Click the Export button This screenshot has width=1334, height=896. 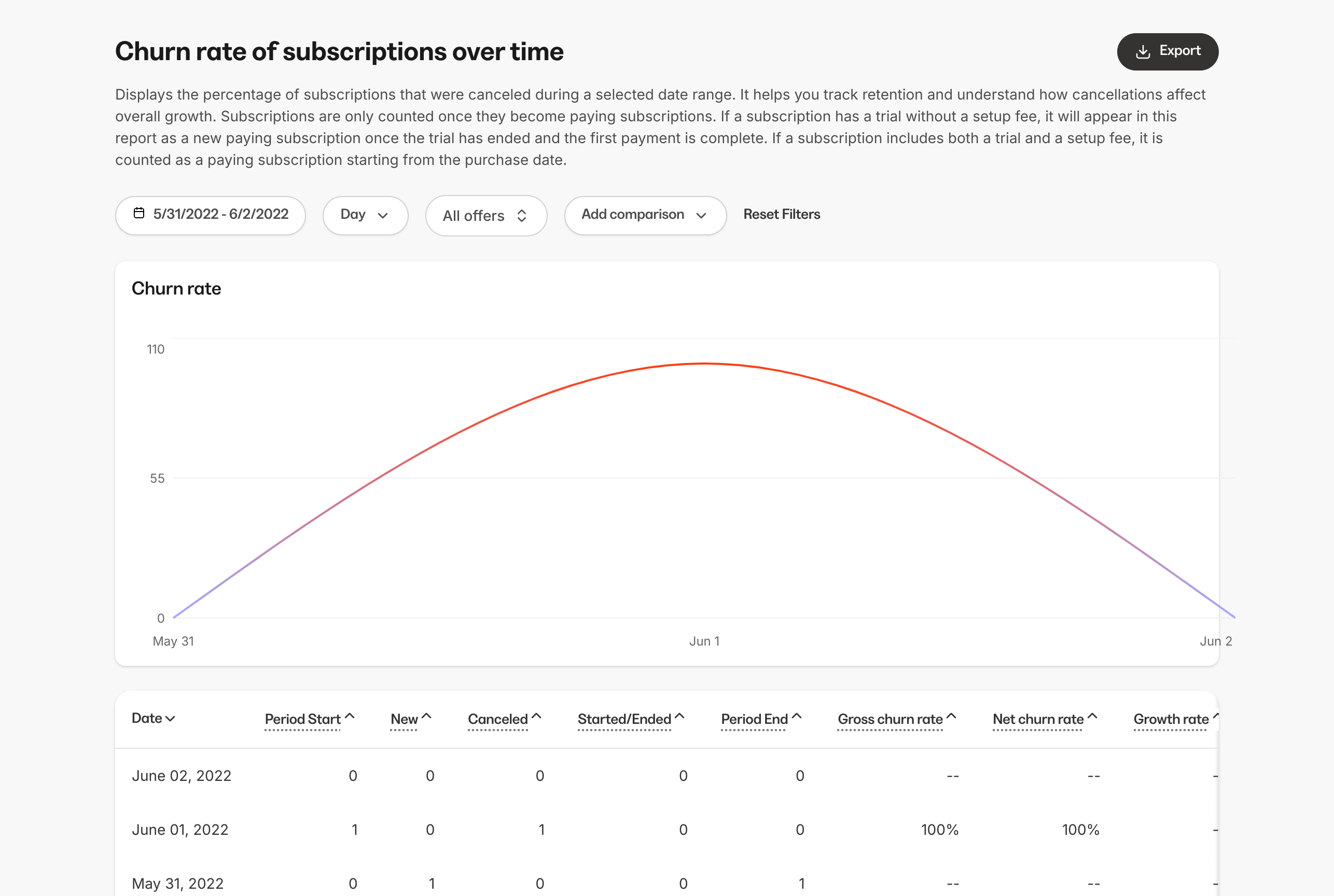[x=1168, y=51]
